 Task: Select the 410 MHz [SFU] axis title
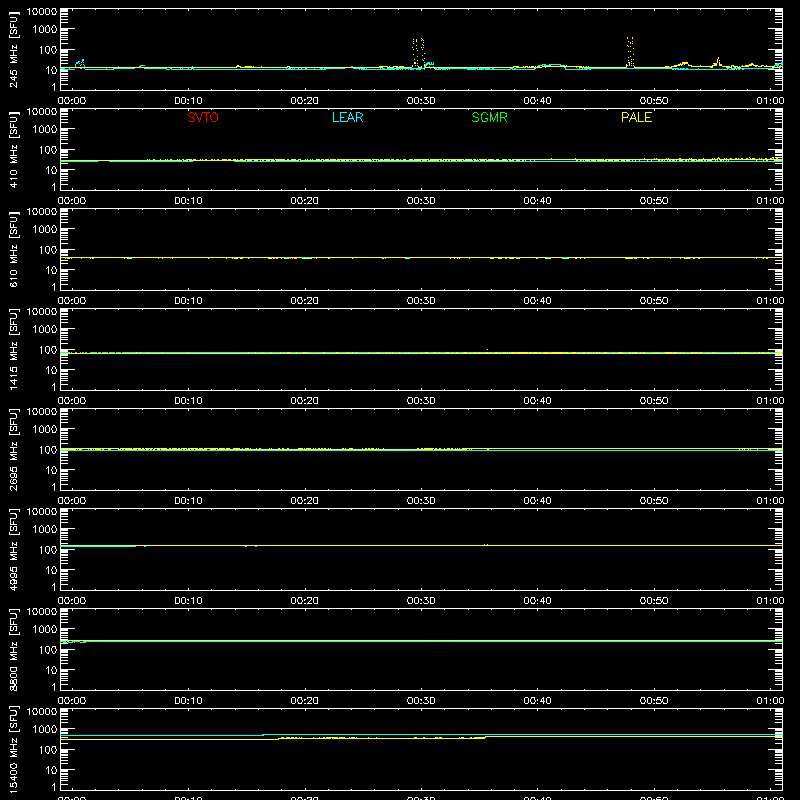pyautogui.click(x=14, y=150)
